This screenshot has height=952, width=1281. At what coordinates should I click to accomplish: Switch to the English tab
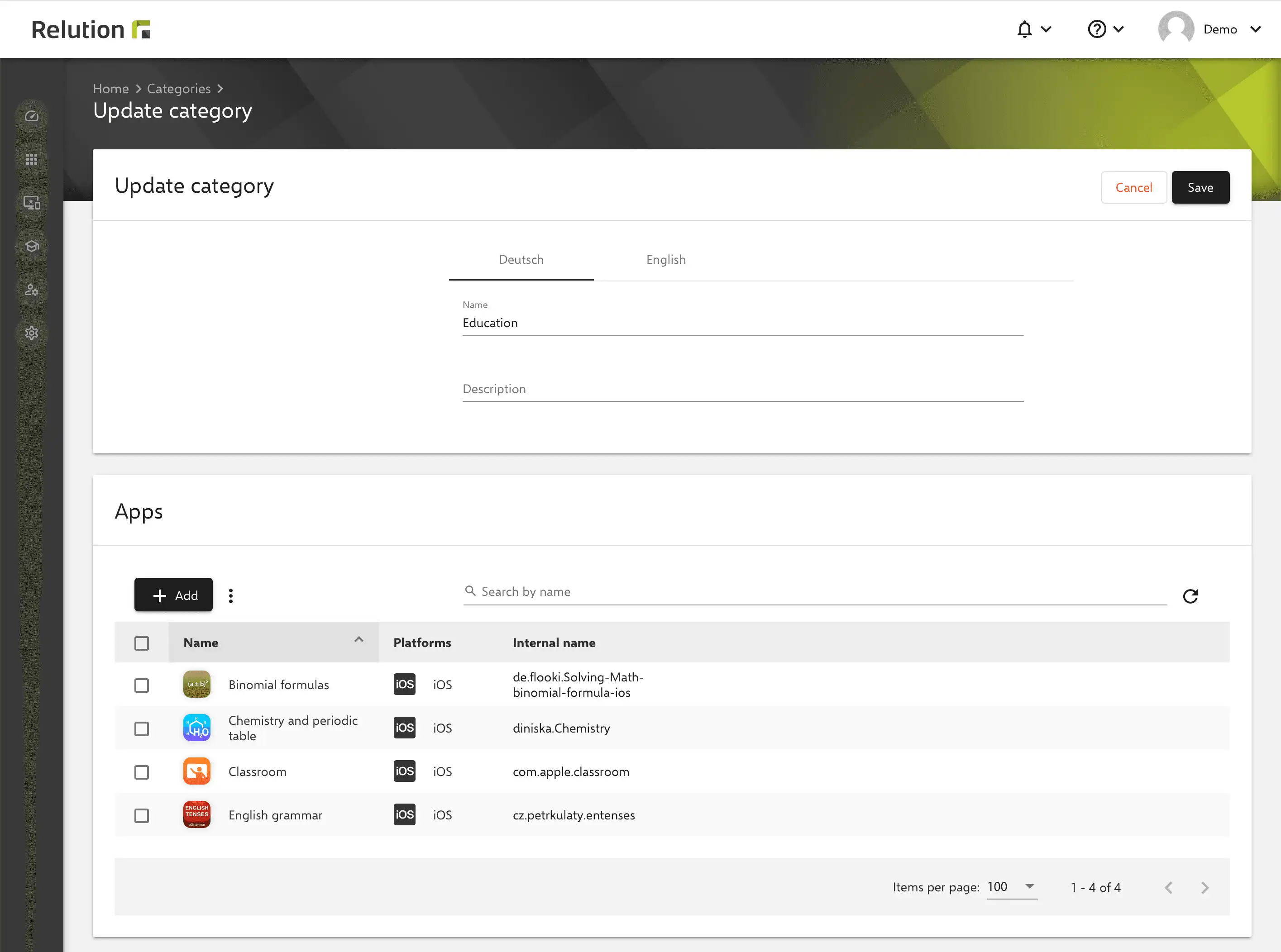click(x=666, y=260)
